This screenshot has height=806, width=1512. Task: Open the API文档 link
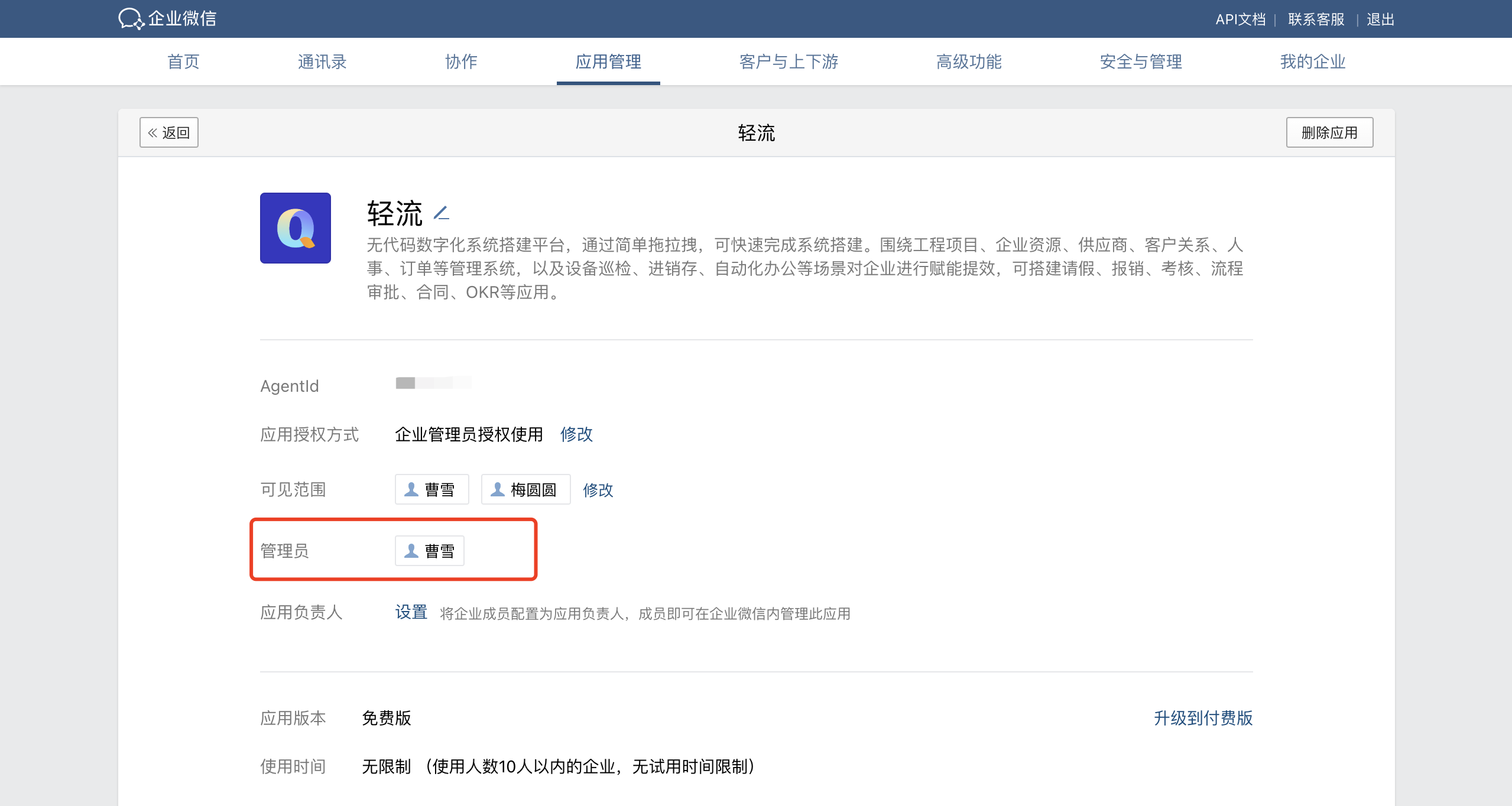coord(1240,19)
